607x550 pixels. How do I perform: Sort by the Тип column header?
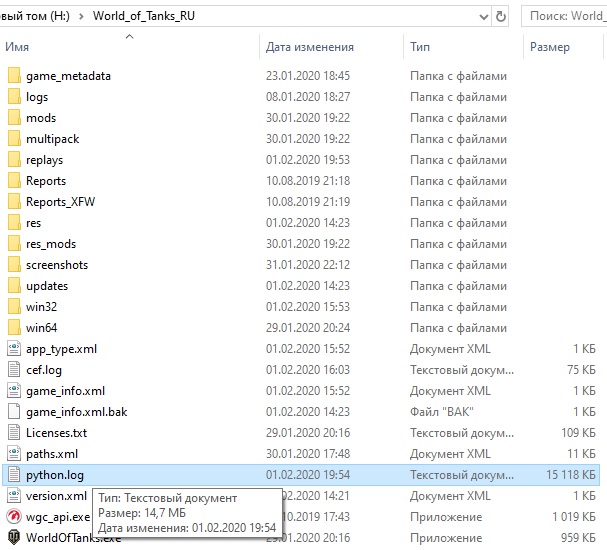click(420, 47)
